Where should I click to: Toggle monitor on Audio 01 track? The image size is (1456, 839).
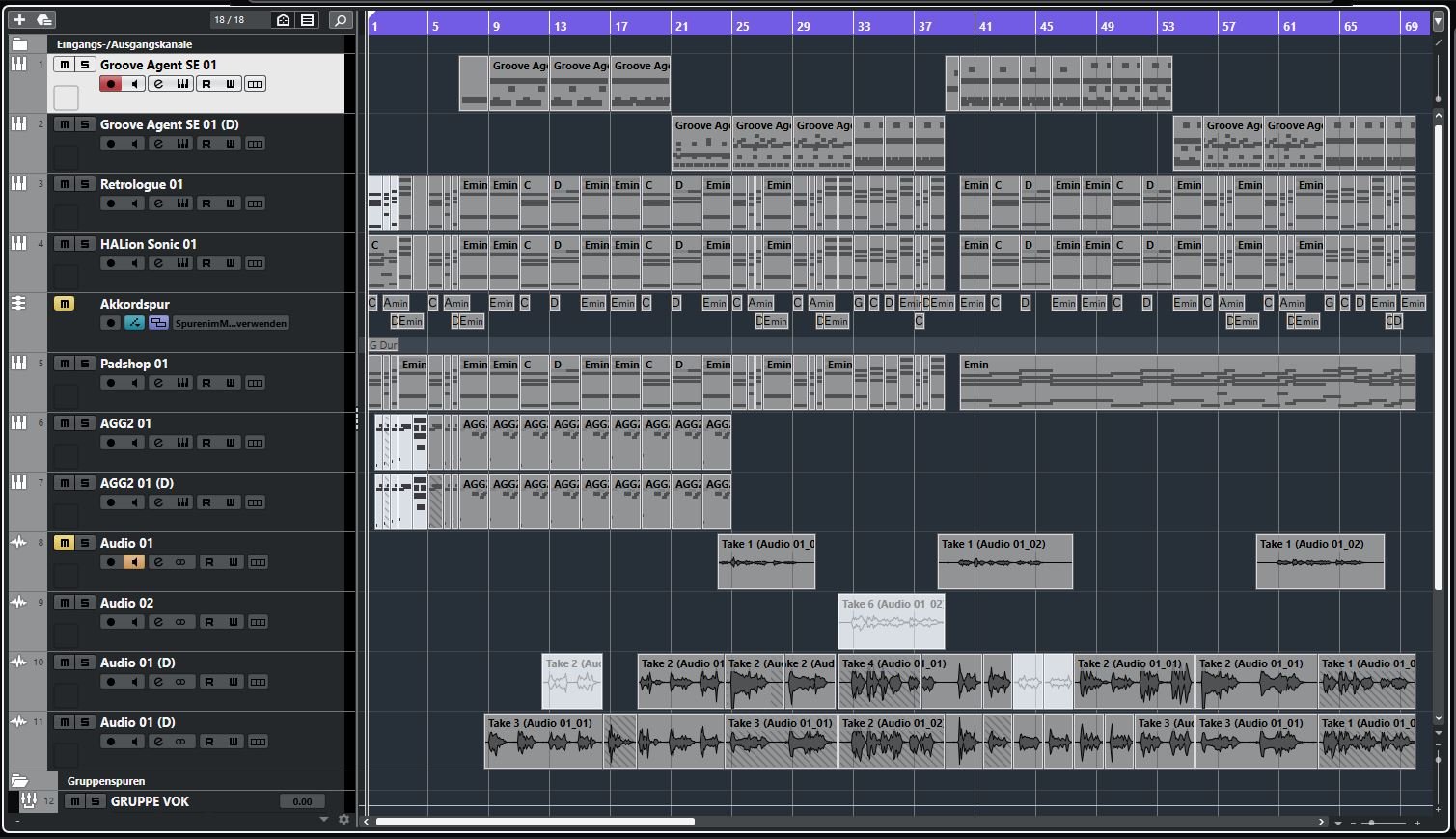point(134,562)
